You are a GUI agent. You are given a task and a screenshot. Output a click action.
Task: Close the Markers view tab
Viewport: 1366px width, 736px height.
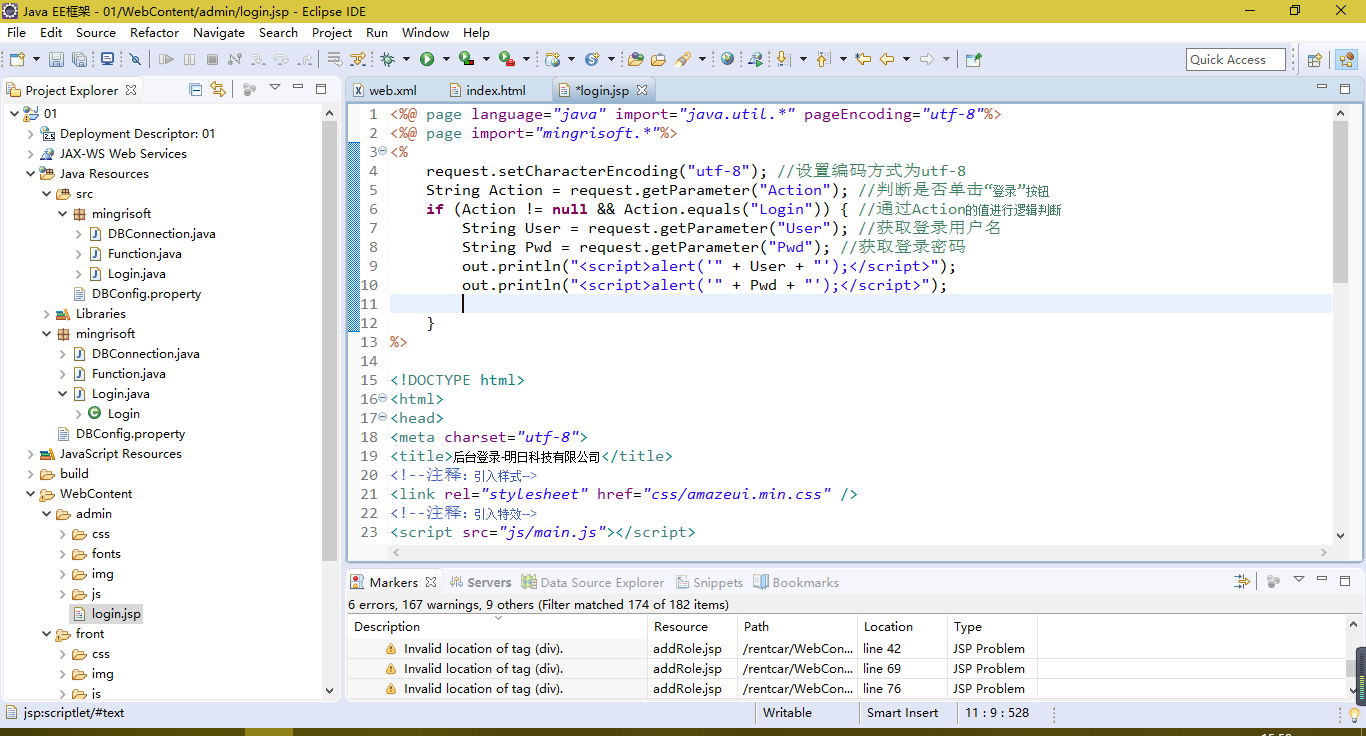[x=431, y=582]
